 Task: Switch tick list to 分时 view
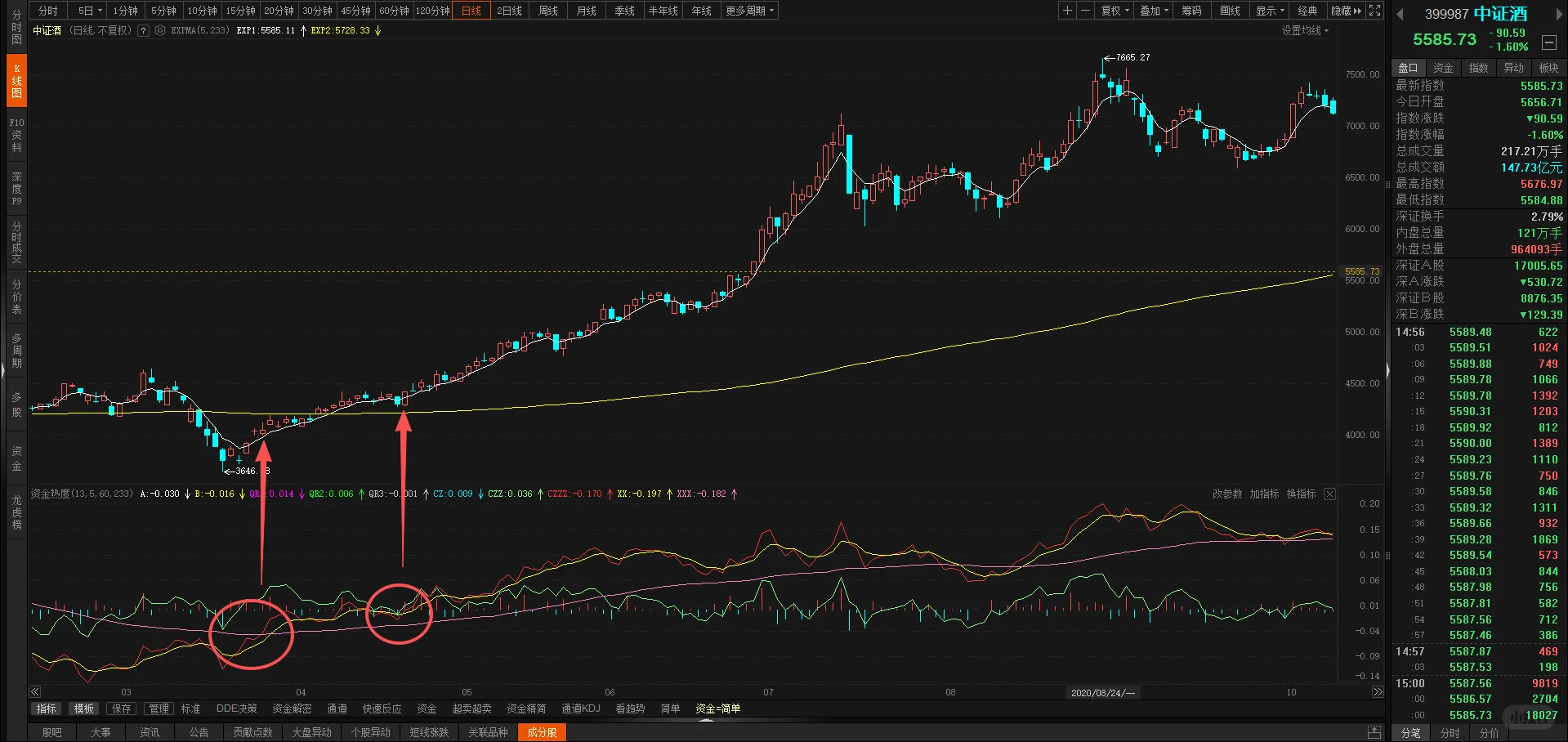click(1450, 733)
